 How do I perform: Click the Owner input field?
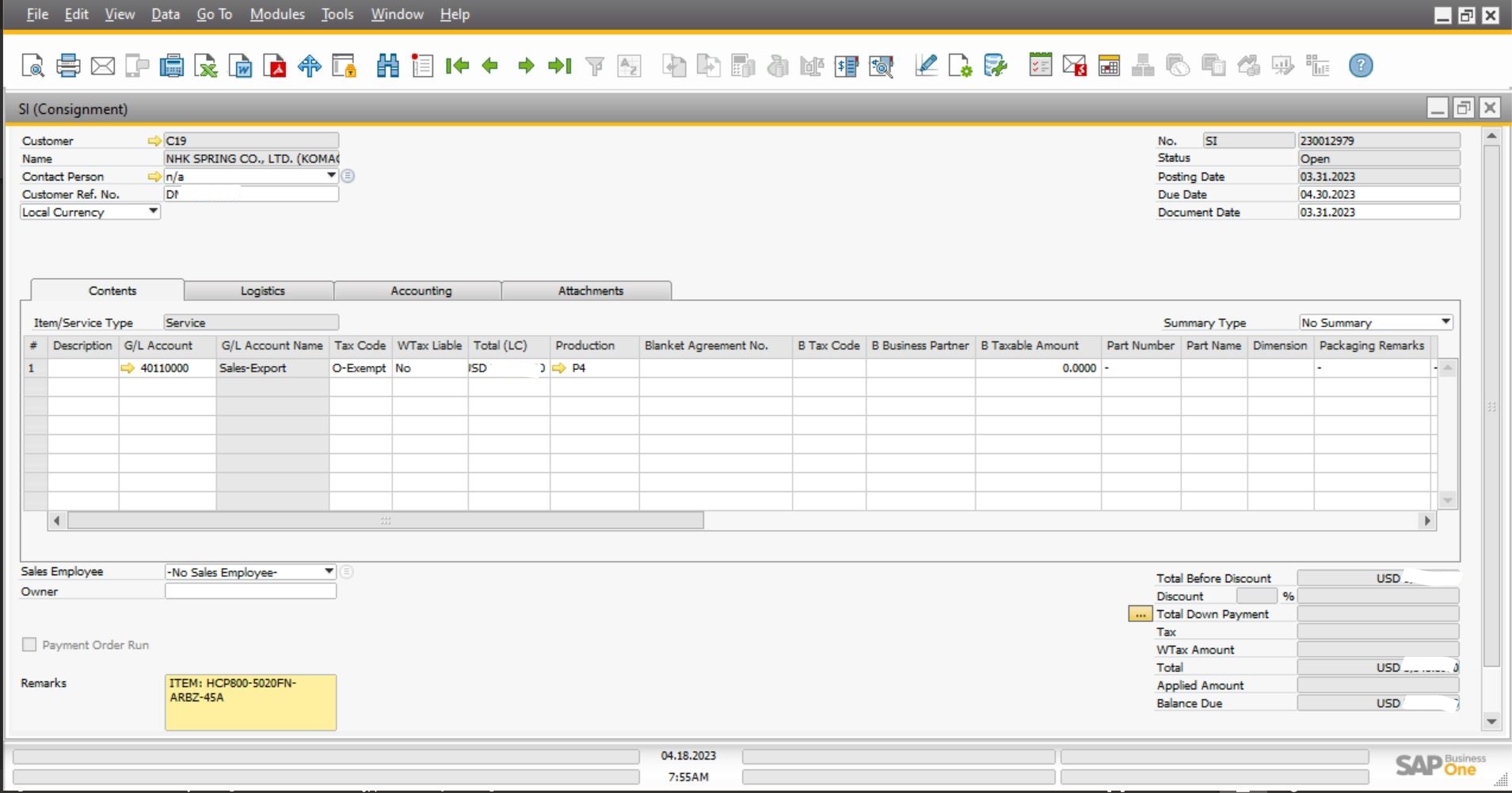coord(250,591)
